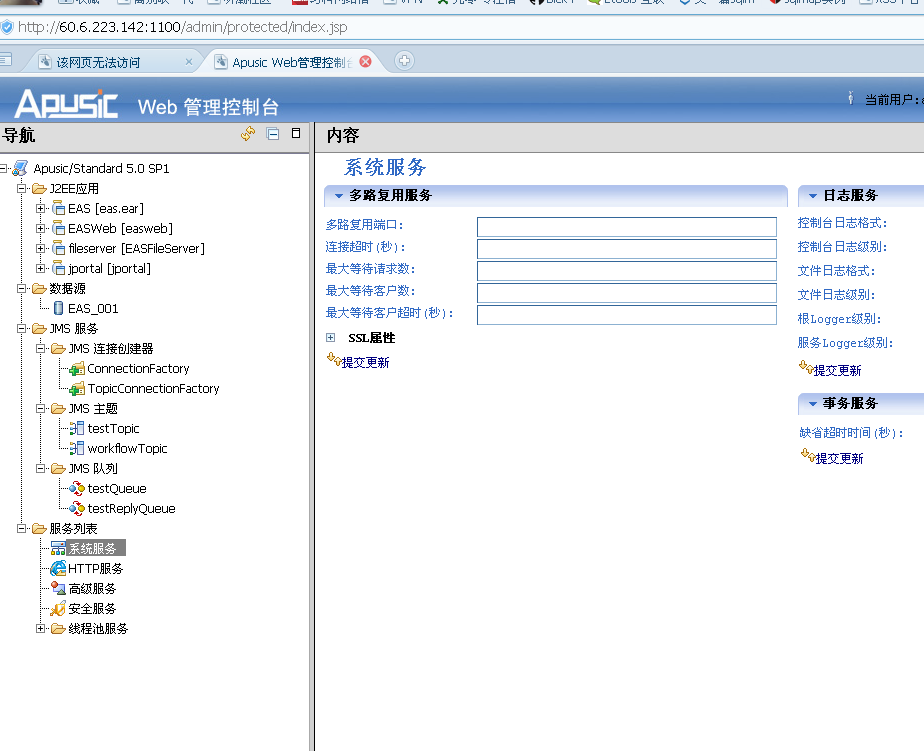Screen dimensions: 924x751
Task: Focus the 最大等待客户数 input field
Action: pyautogui.click(x=627, y=293)
